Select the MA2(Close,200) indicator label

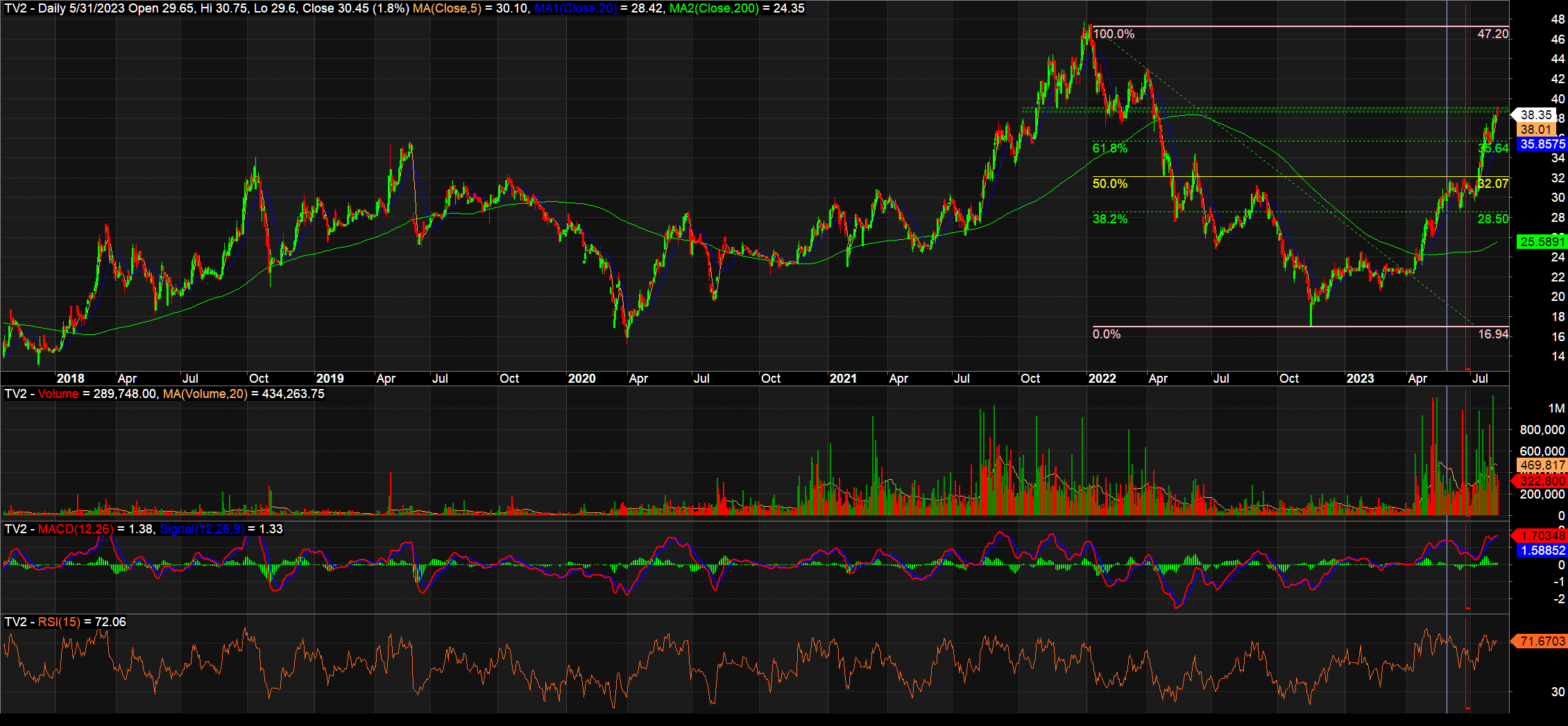714,8
